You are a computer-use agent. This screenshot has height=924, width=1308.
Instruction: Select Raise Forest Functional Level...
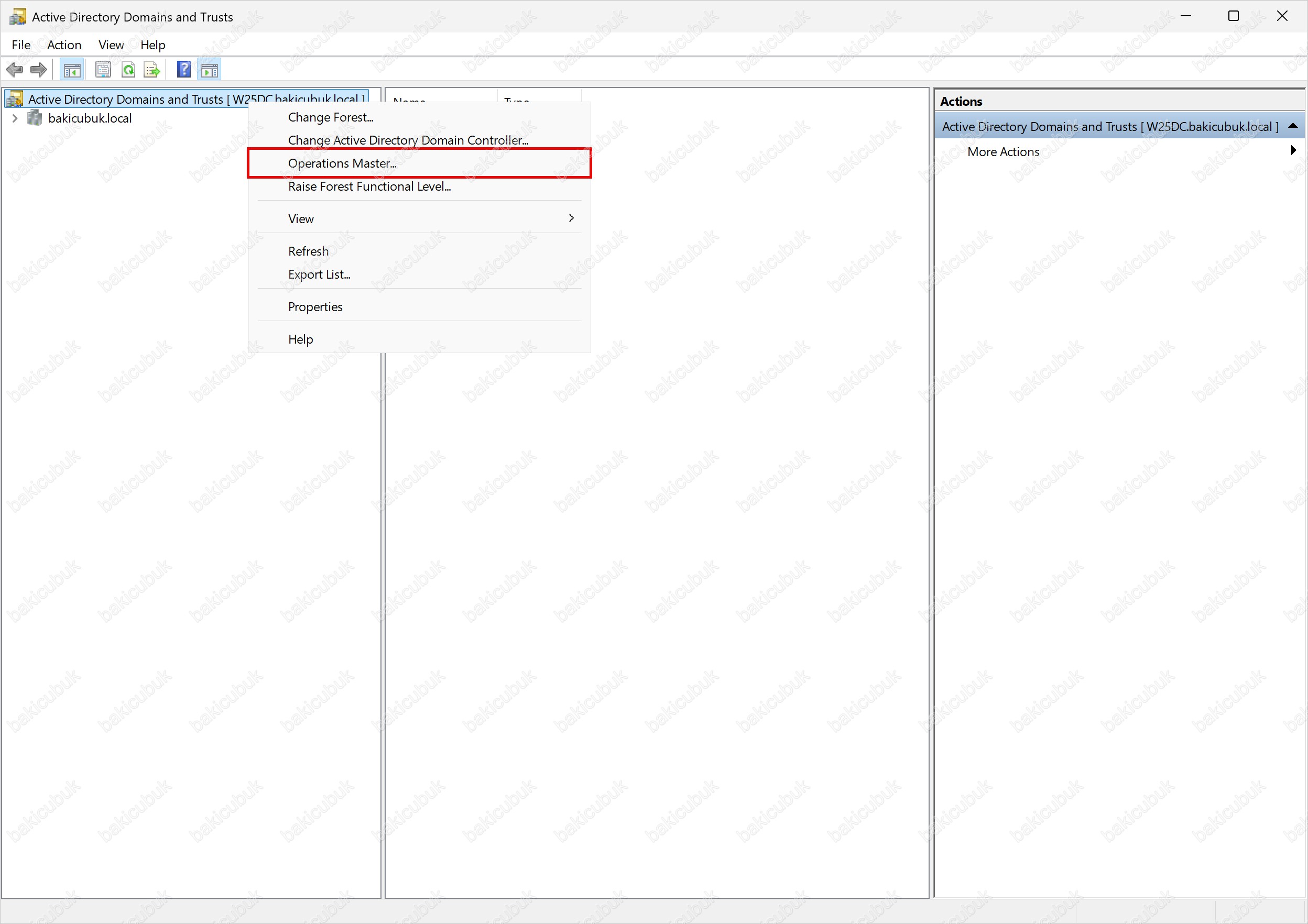pyautogui.click(x=419, y=186)
